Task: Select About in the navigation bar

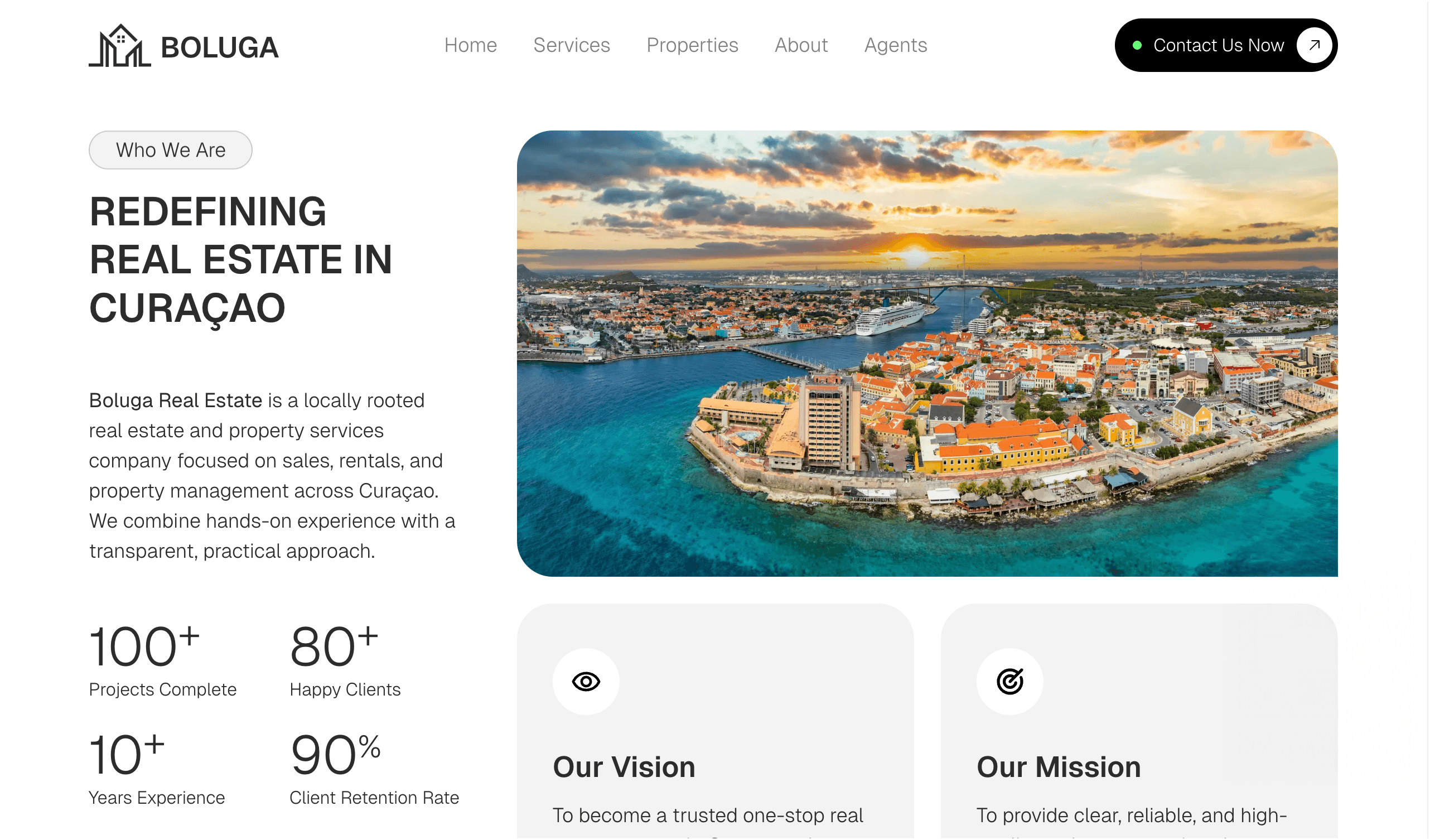Action: click(x=802, y=45)
